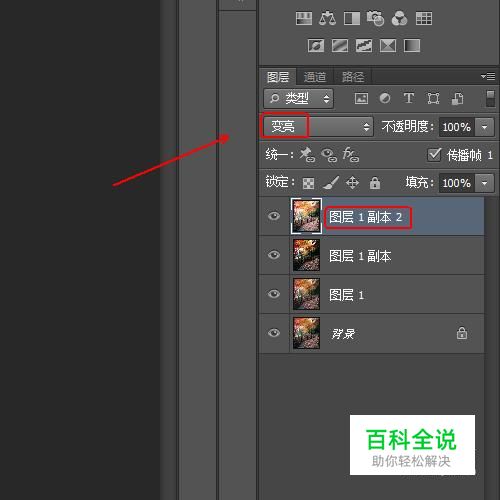Select the 图层 1 layer thumbnail
Image resolution: width=500 pixels, height=500 pixels.
[x=306, y=294]
